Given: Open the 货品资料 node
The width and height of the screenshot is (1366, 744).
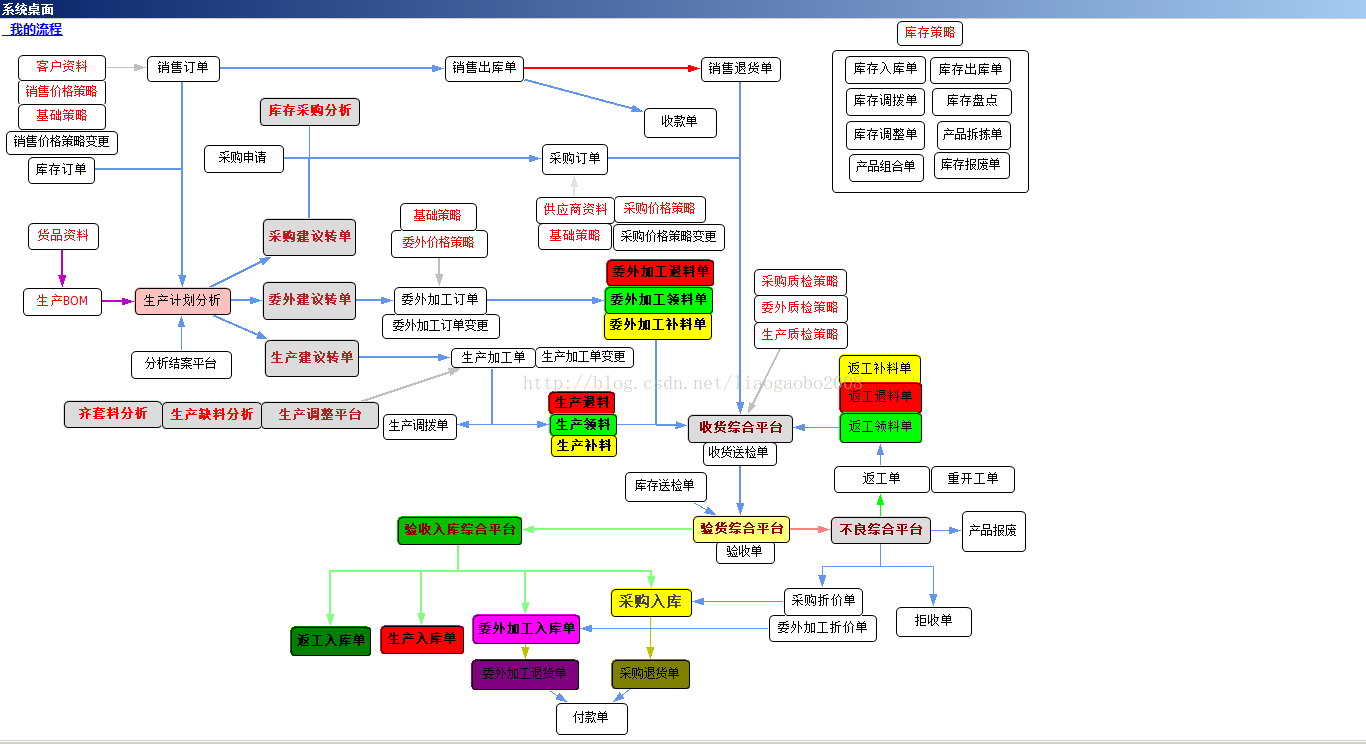Looking at the screenshot, I should 63,236.
